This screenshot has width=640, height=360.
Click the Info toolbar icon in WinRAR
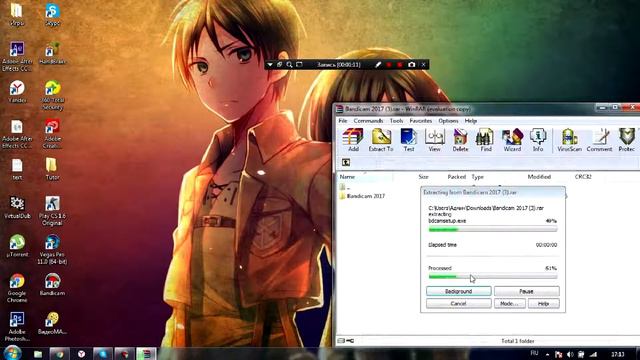point(538,140)
